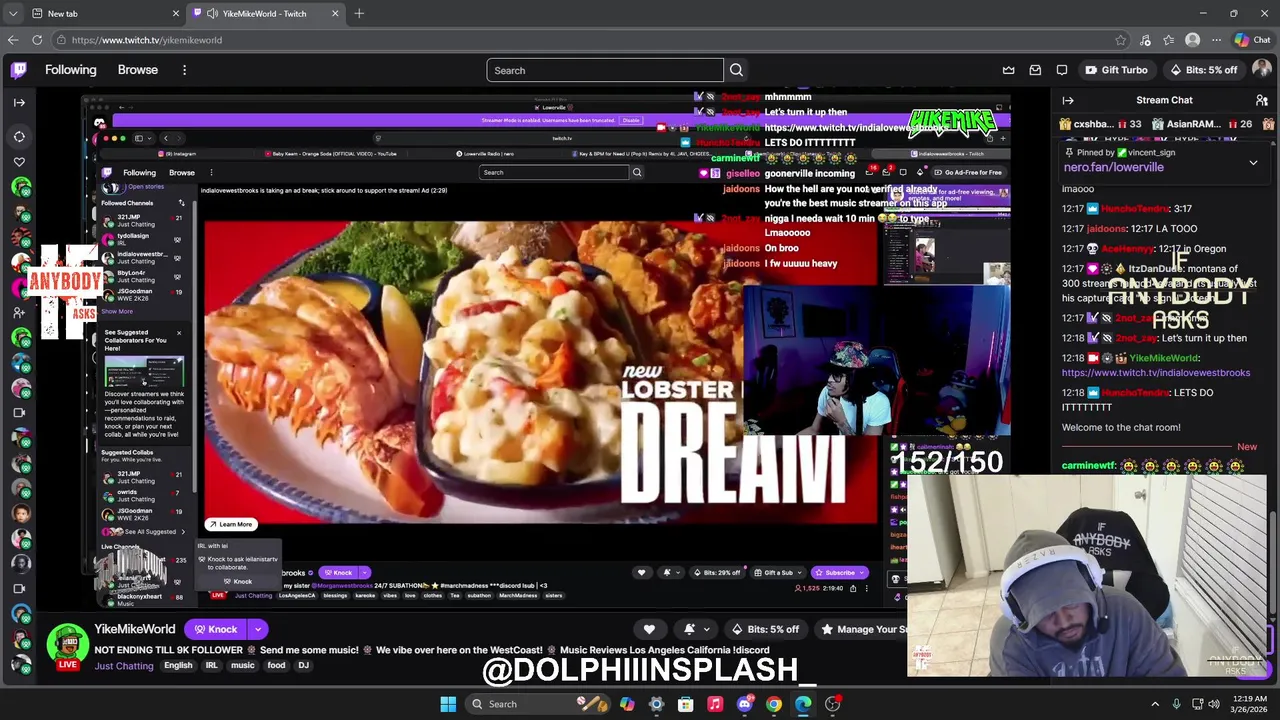Click carminewtf username in chat
This screenshot has width=1280, height=720.
pyautogui.click(x=1089, y=466)
